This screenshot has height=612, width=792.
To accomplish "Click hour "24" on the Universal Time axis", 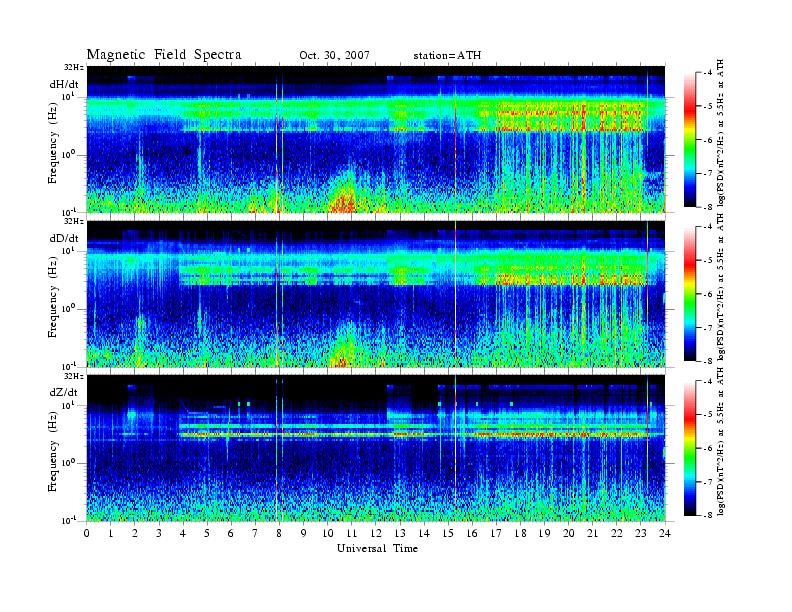I will coord(665,534).
